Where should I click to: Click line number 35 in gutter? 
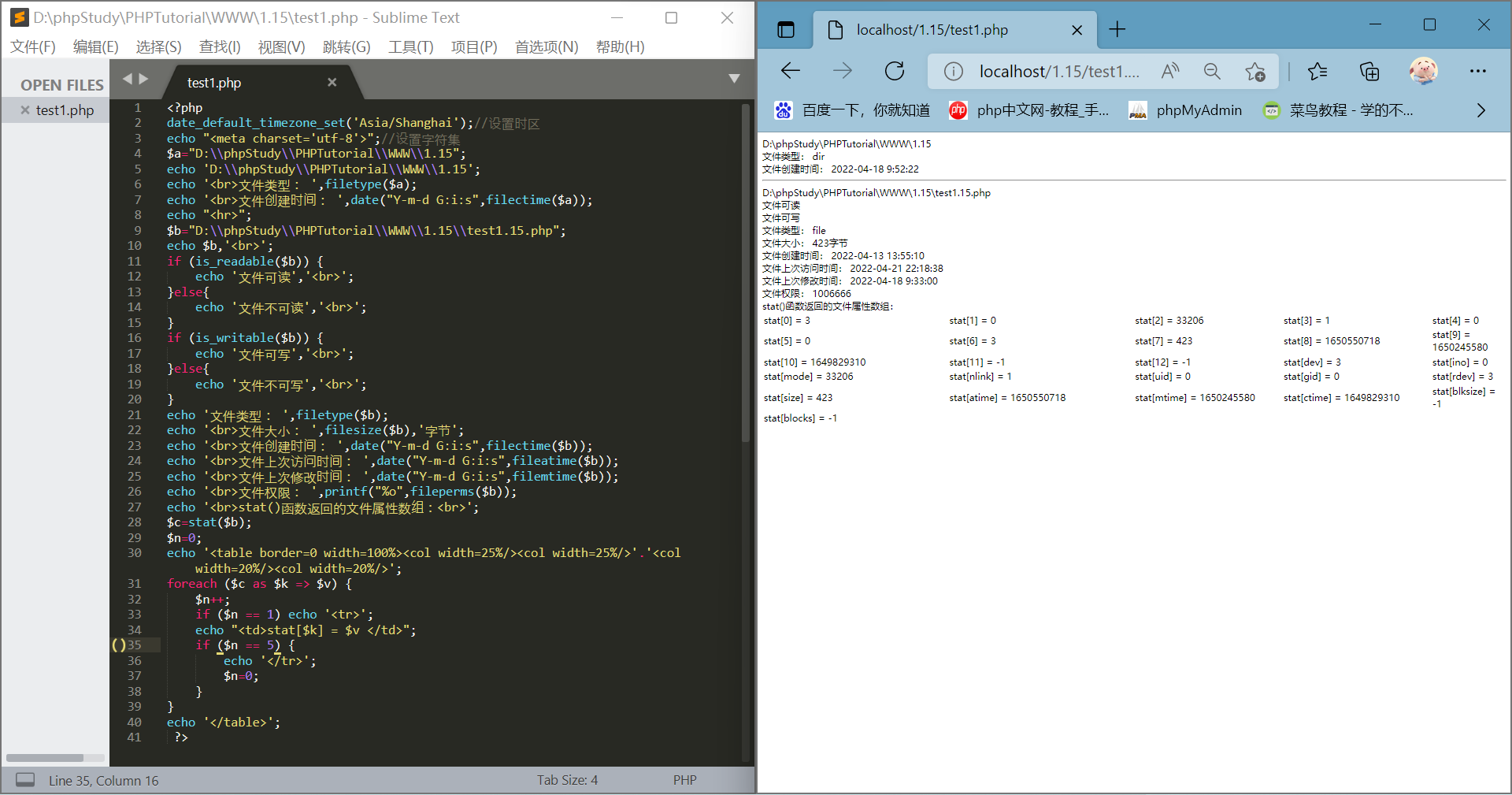(x=135, y=645)
